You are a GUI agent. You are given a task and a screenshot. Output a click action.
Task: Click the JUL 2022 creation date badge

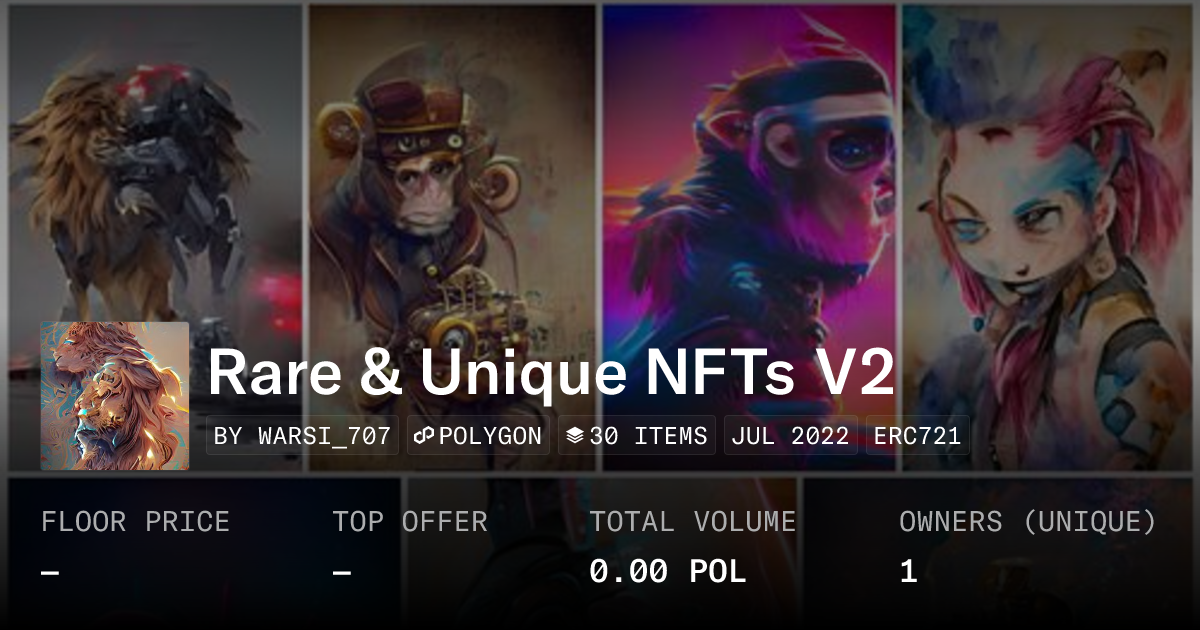791,436
